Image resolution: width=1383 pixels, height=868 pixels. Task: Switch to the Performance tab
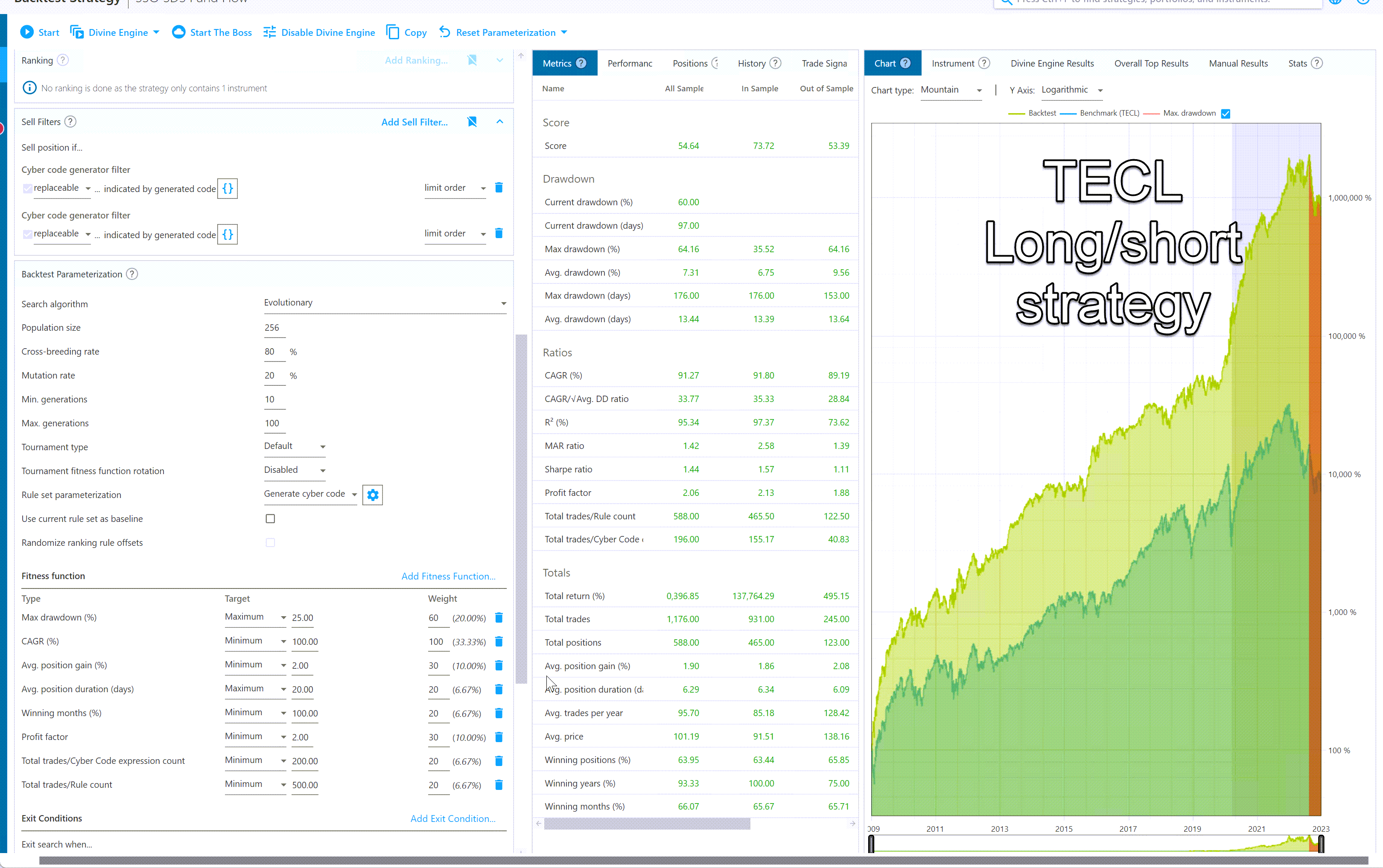(630, 63)
